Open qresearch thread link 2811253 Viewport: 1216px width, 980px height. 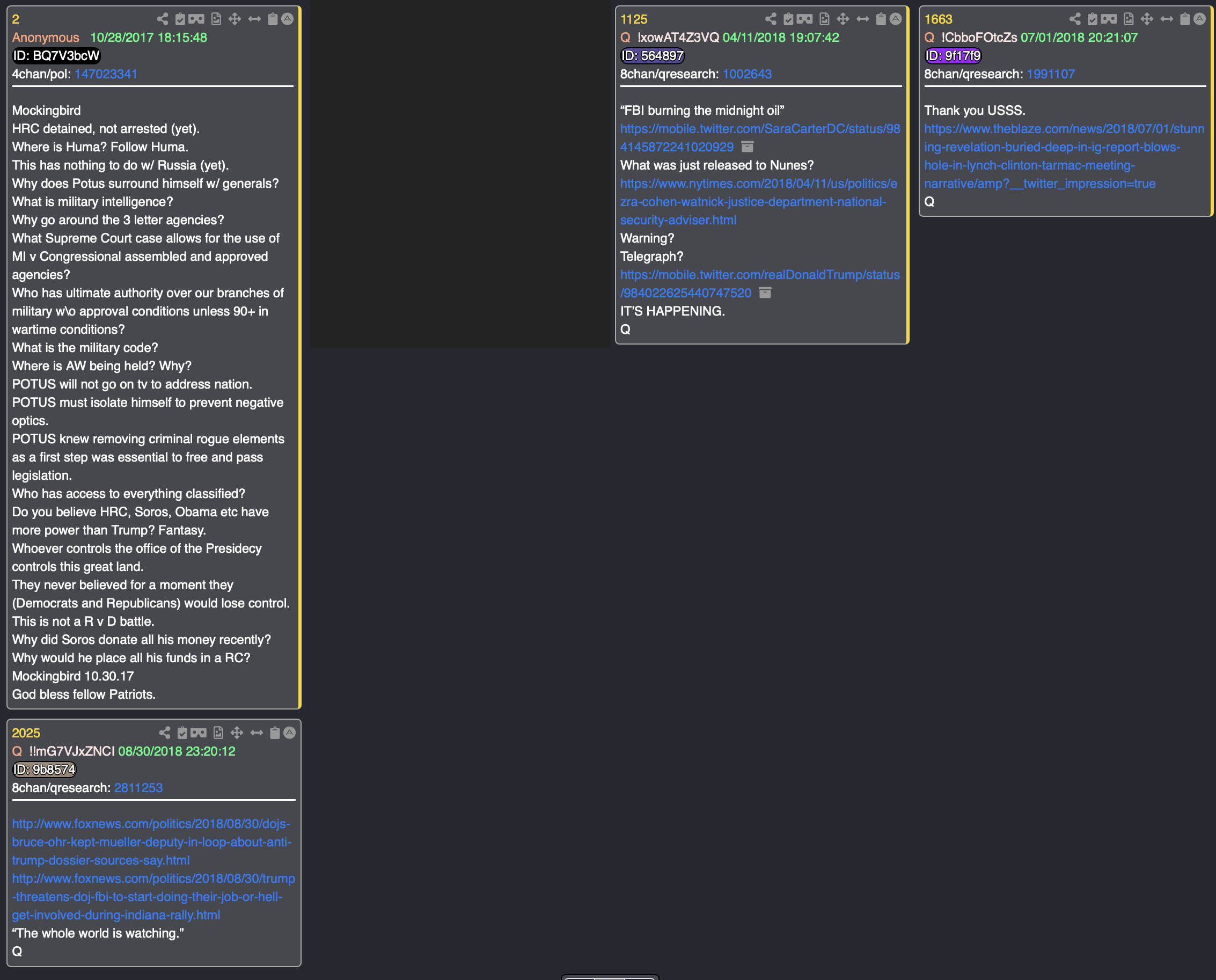point(138,787)
